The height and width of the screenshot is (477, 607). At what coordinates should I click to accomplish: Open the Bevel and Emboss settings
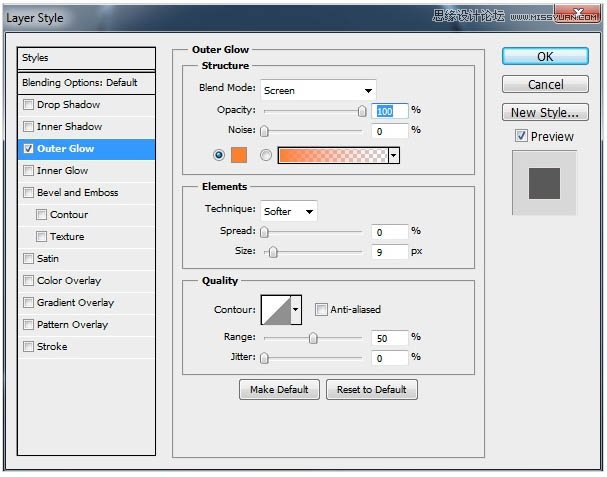[77, 193]
